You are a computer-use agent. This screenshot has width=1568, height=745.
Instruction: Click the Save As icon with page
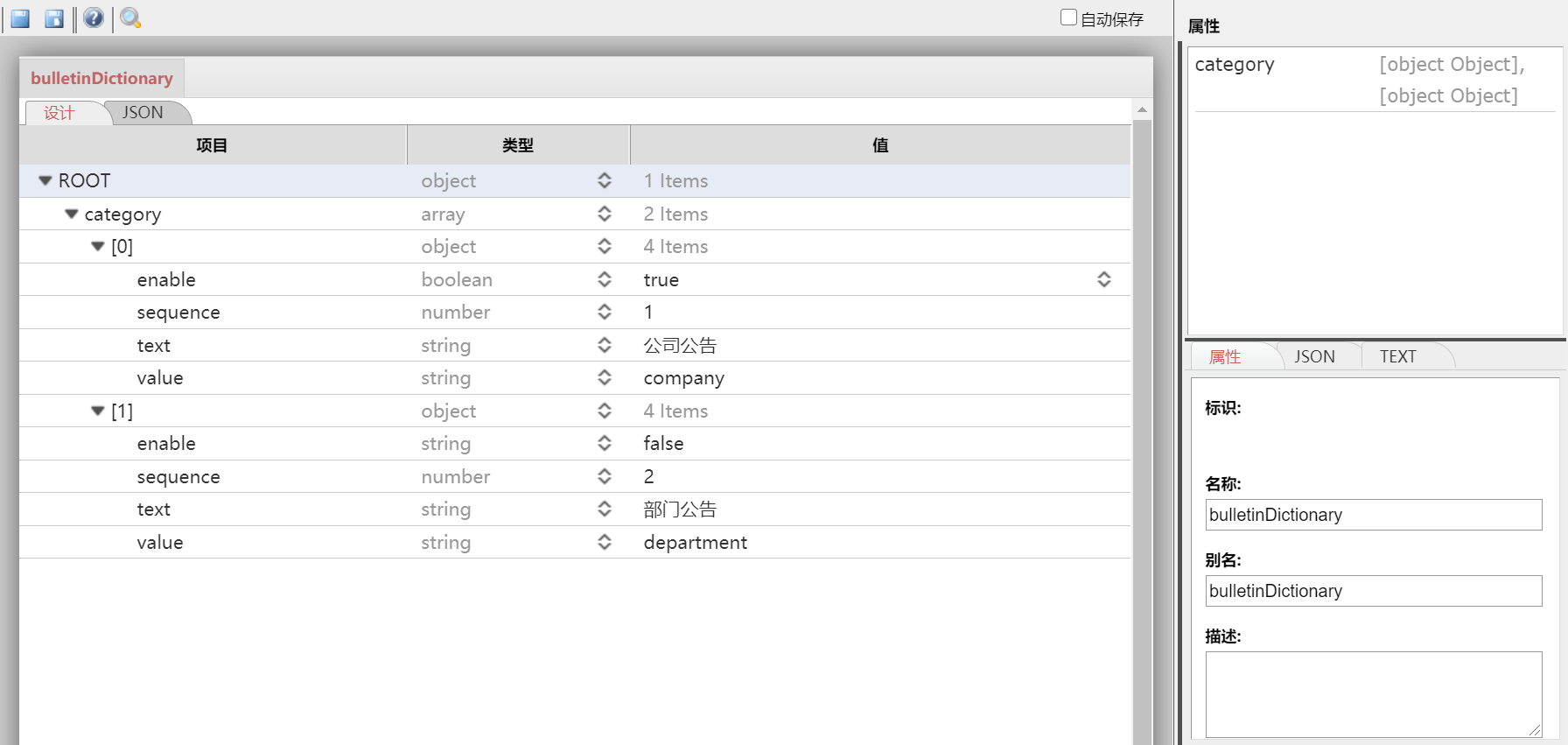tap(54, 18)
